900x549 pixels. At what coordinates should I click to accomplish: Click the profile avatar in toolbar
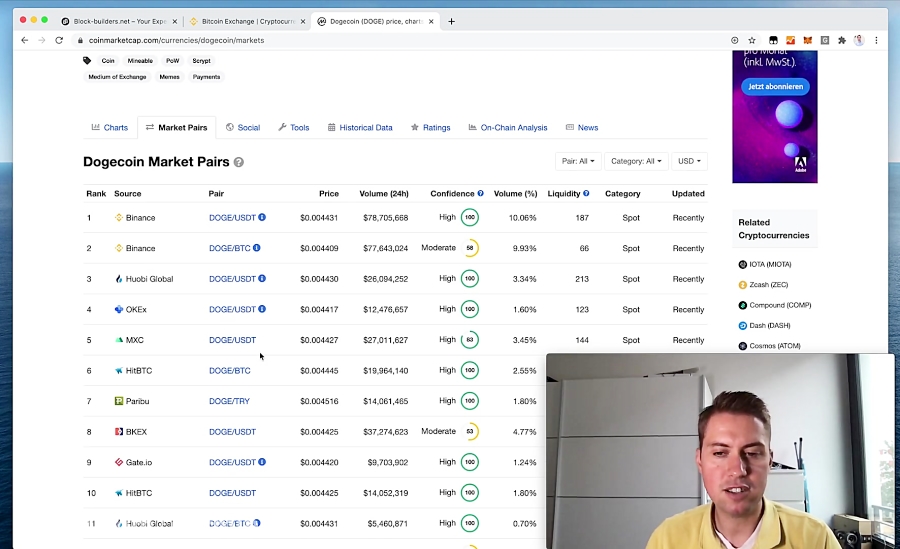(x=859, y=40)
